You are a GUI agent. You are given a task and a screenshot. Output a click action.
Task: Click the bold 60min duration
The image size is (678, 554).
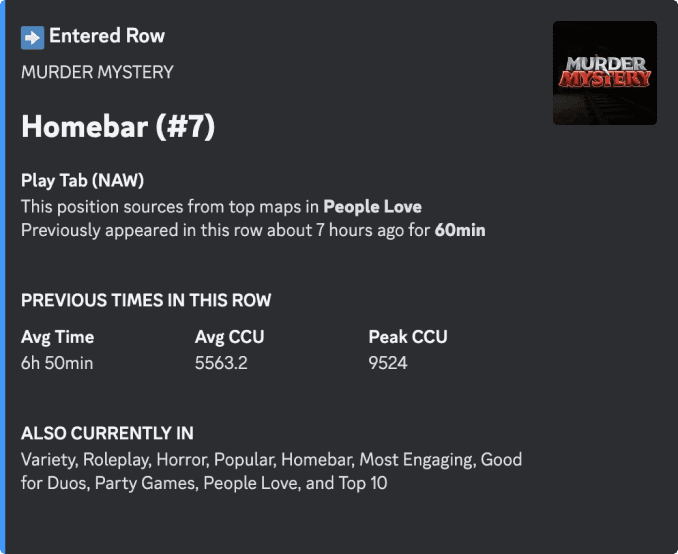[x=460, y=230]
